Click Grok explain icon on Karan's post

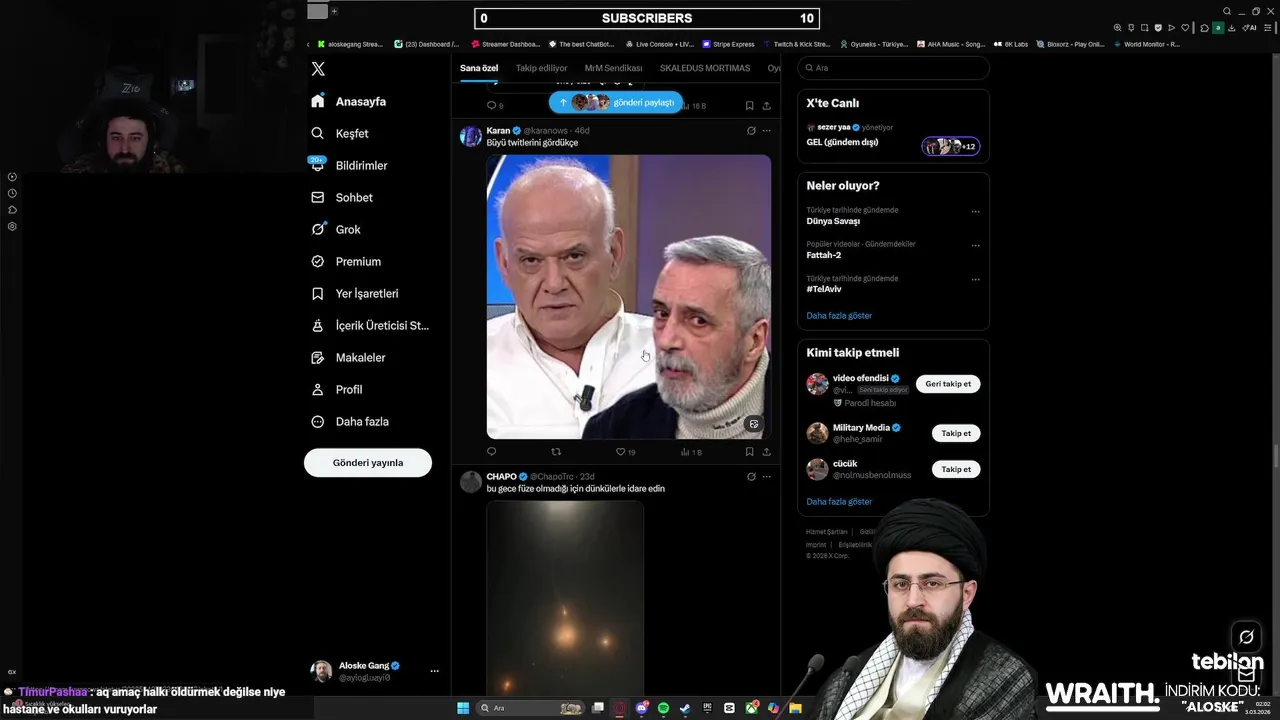tap(751, 130)
